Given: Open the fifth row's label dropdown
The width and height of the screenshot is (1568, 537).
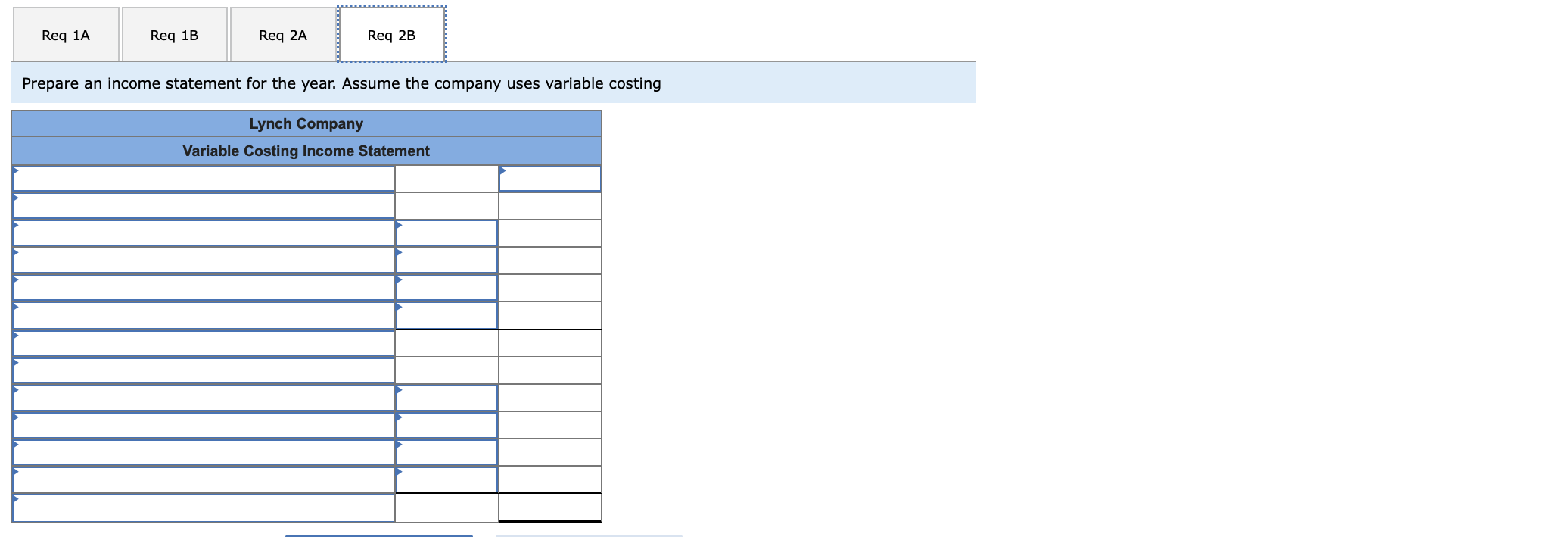Looking at the screenshot, I should point(204,288).
